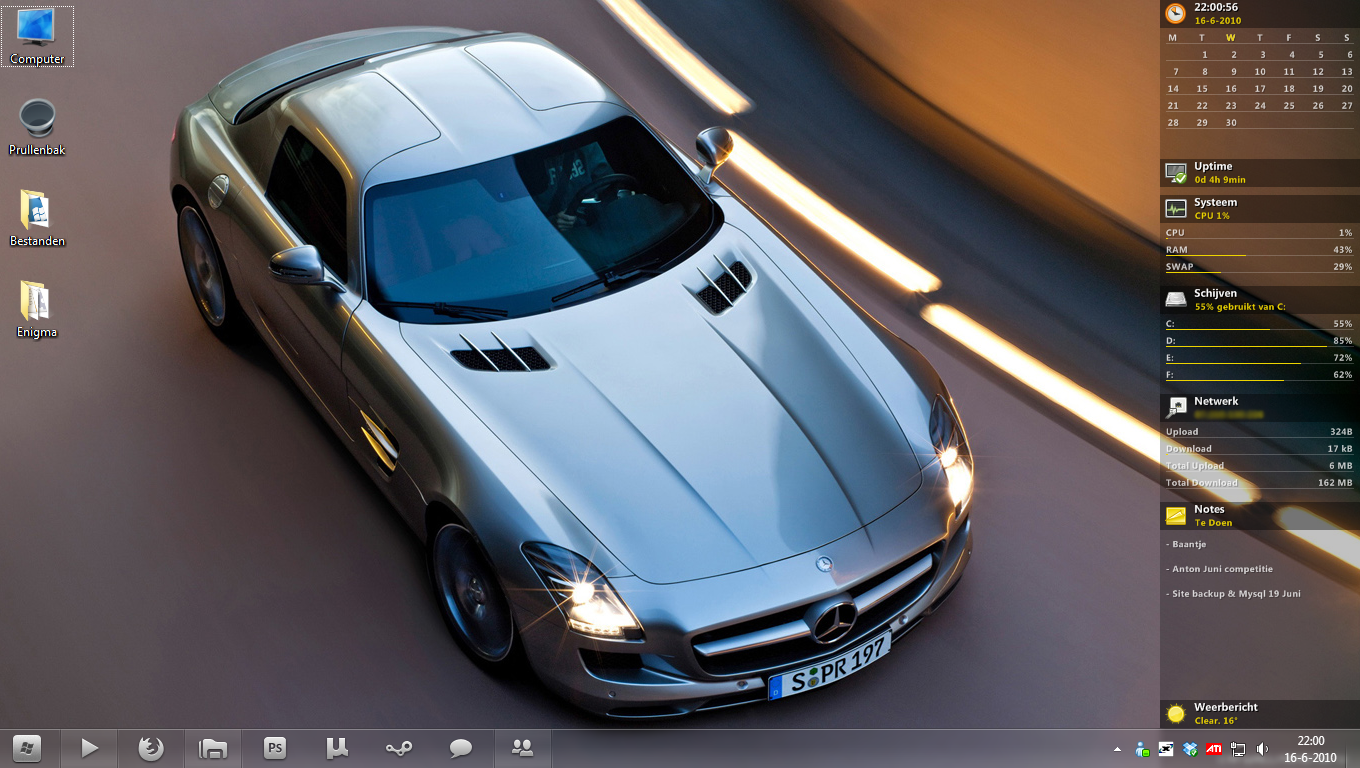The height and width of the screenshot is (768, 1360).
Task: Click the Dropbox tray icon
Action: pyautogui.click(x=1190, y=749)
